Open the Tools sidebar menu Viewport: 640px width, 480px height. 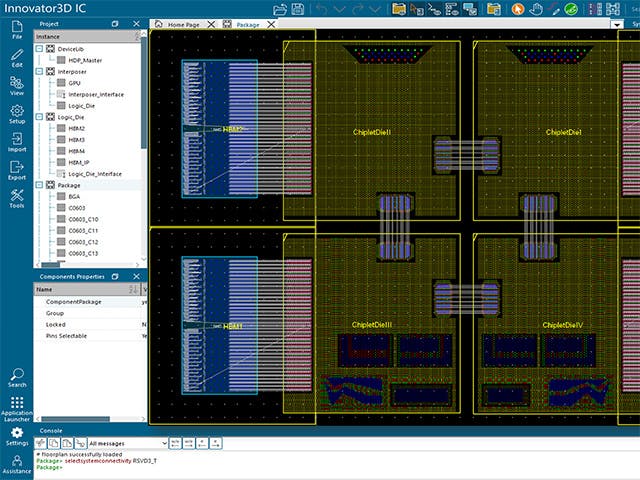coord(17,199)
